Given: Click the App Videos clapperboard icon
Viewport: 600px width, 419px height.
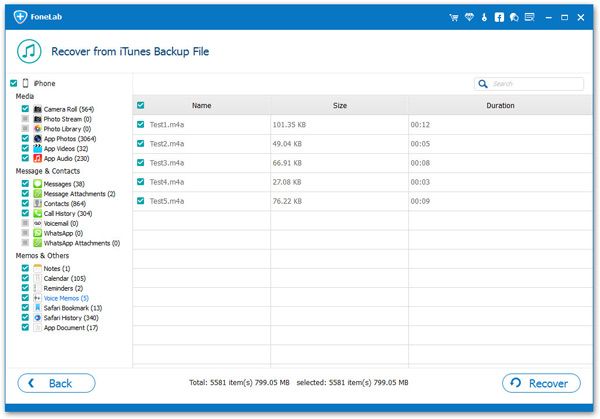Looking at the screenshot, I should pos(38,148).
